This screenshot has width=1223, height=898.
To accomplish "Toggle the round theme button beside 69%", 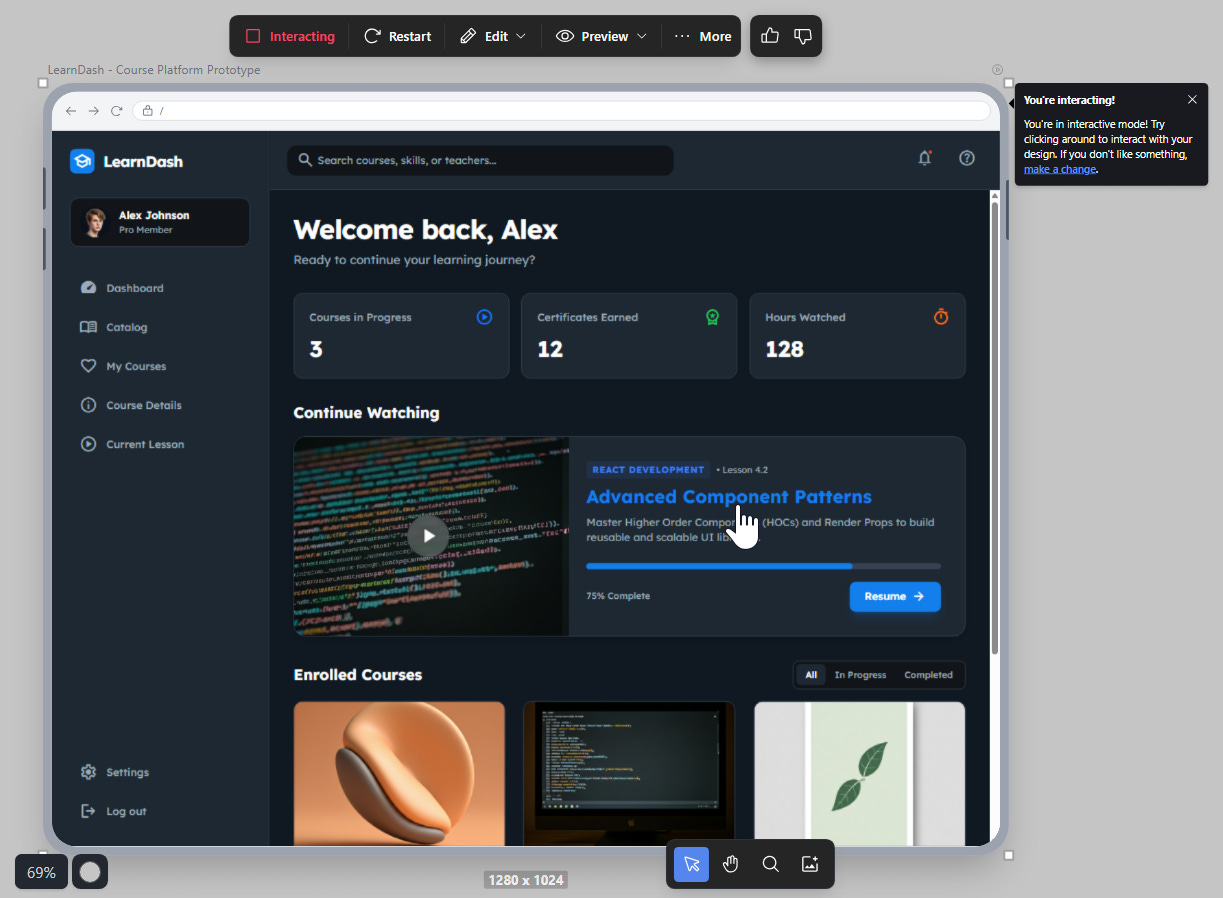I will click(90, 872).
